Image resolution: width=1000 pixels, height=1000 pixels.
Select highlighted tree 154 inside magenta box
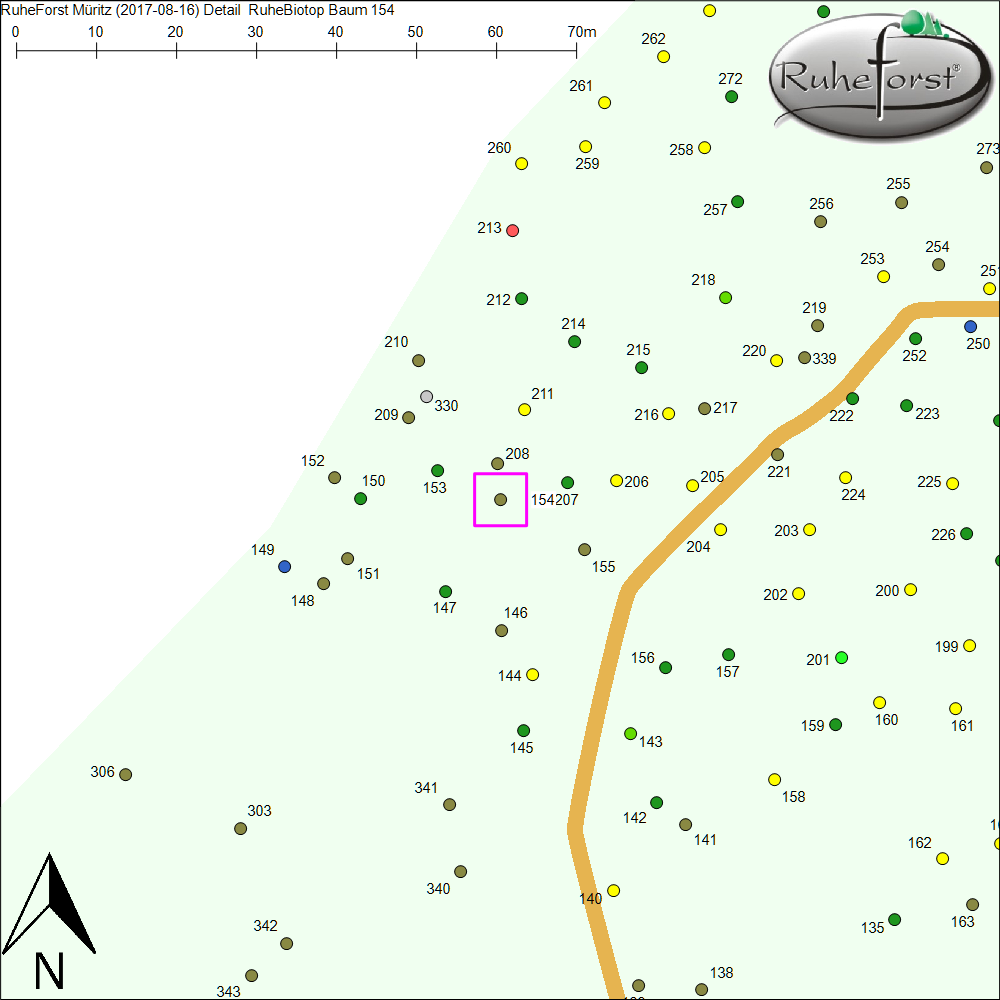click(x=501, y=499)
